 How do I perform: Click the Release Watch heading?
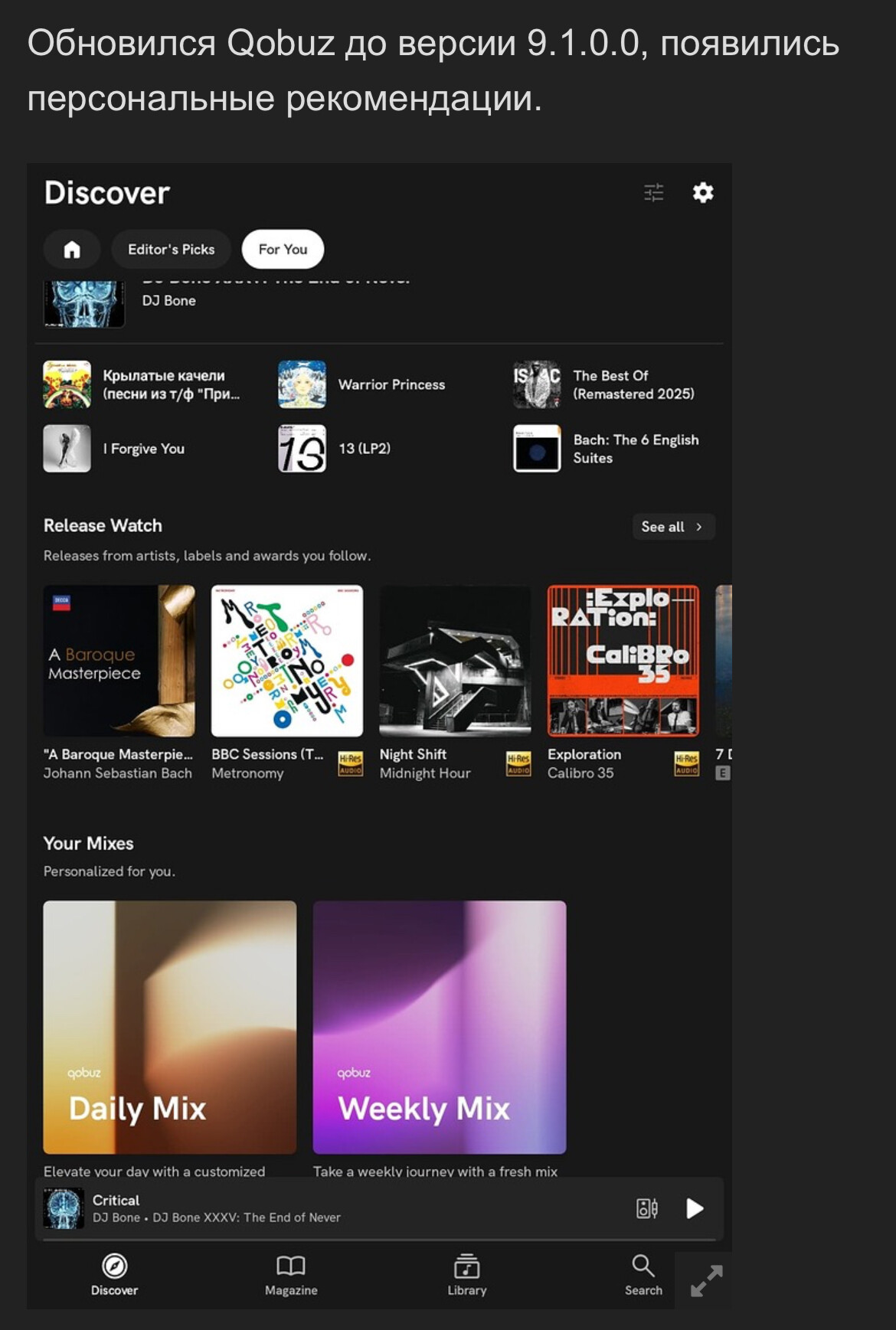[x=103, y=526]
